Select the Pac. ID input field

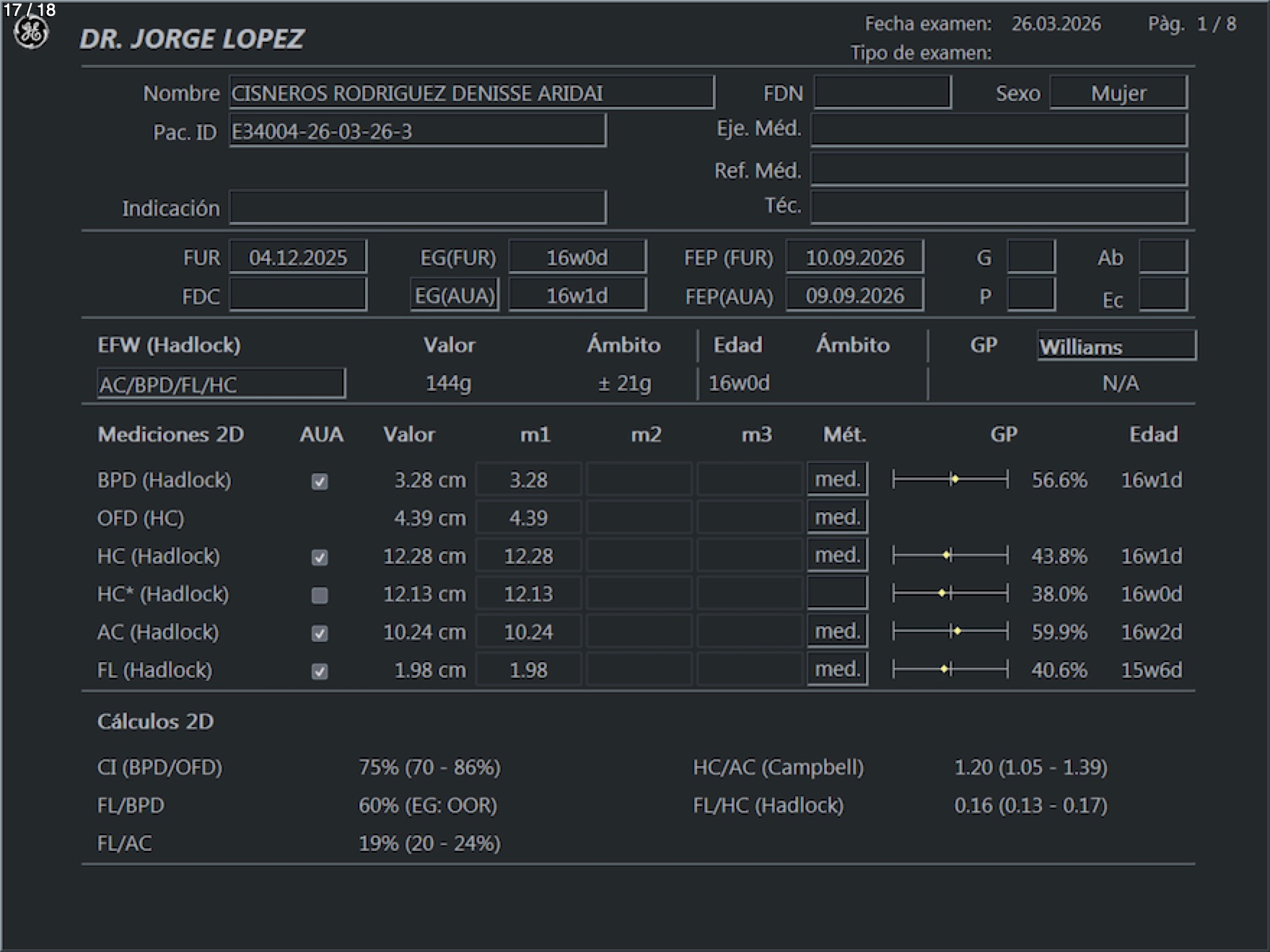(x=417, y=131)
